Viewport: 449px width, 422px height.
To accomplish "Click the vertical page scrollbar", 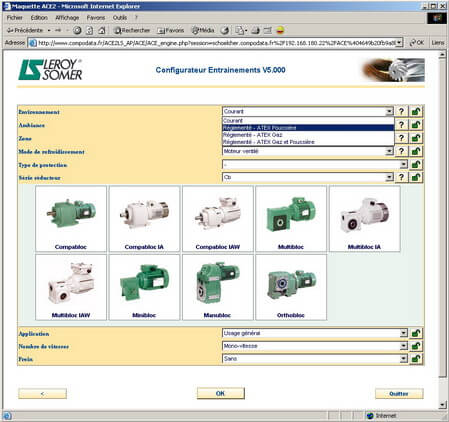I will click(x=442, y=230).
